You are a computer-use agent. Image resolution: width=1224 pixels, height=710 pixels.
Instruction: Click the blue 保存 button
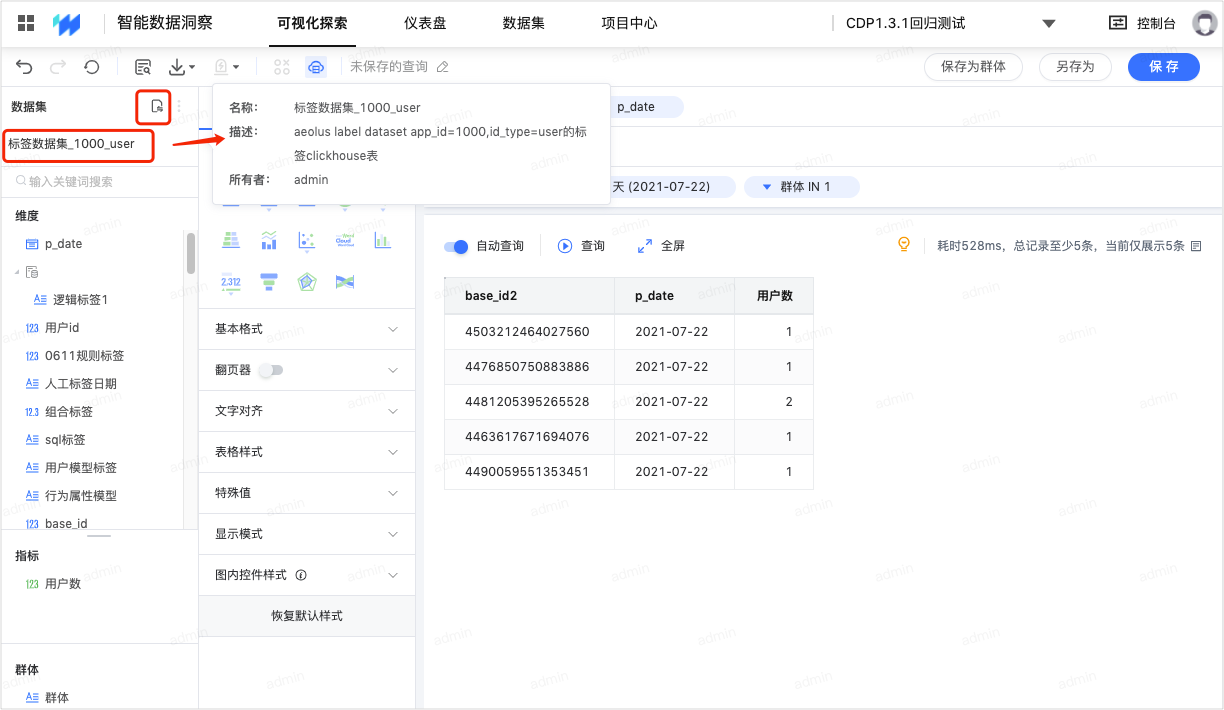(x=1164, y=67)
